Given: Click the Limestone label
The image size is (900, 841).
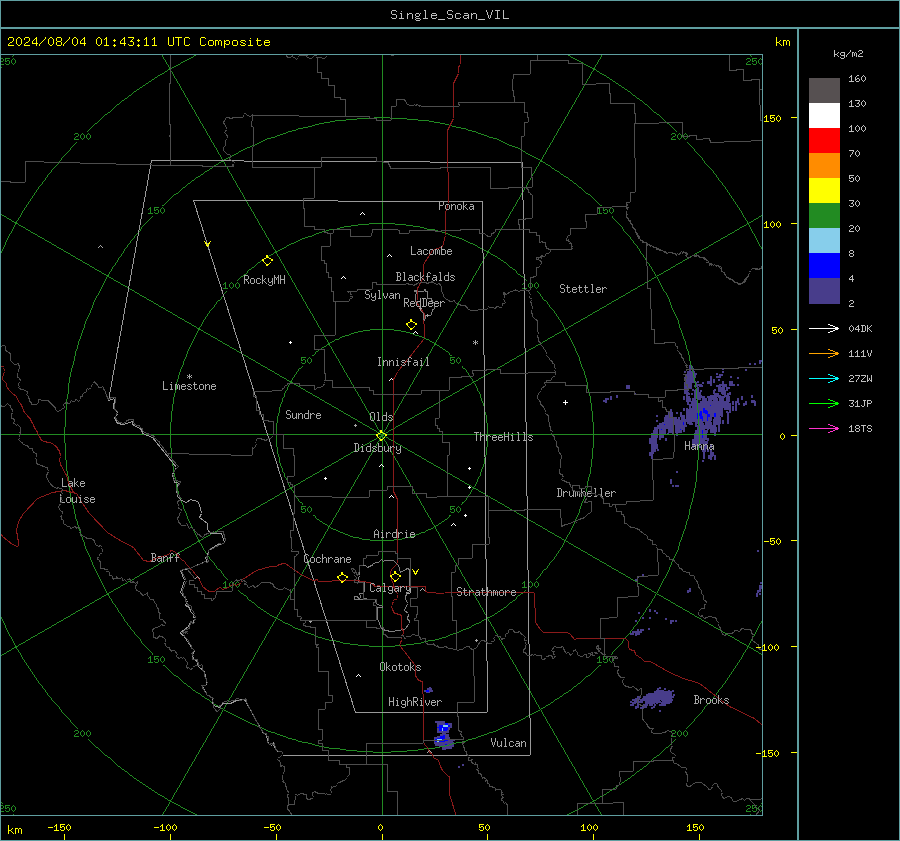Looking at the screenshot, I should pos(189,386).
